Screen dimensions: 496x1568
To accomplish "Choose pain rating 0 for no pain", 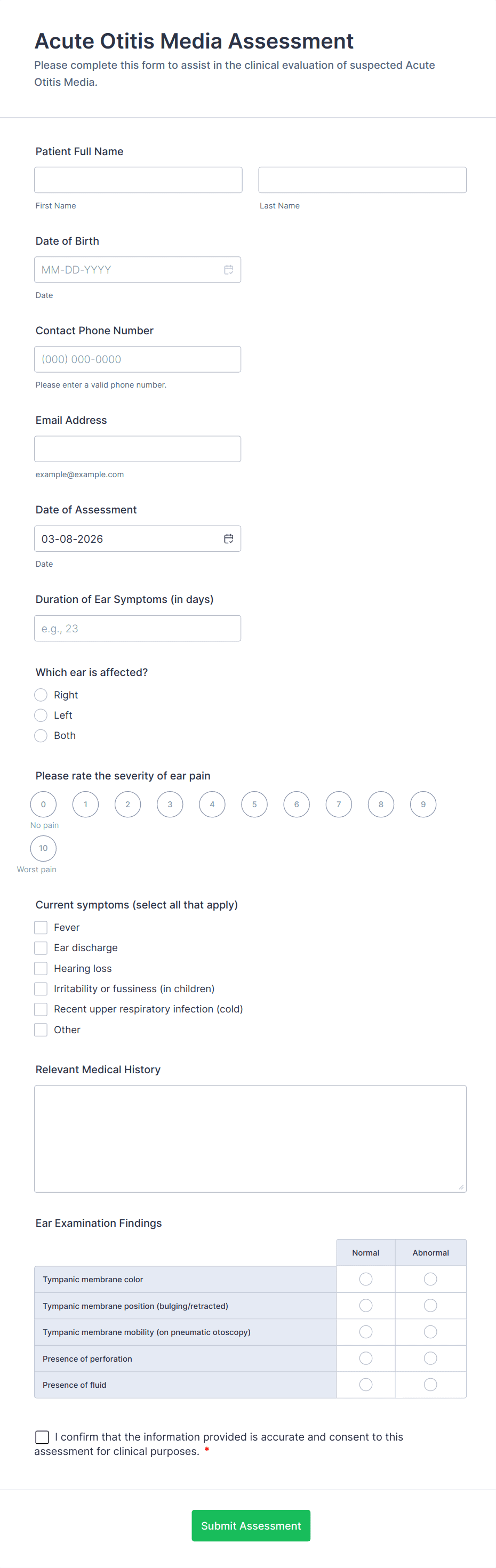I will click(x=43, y=804).
